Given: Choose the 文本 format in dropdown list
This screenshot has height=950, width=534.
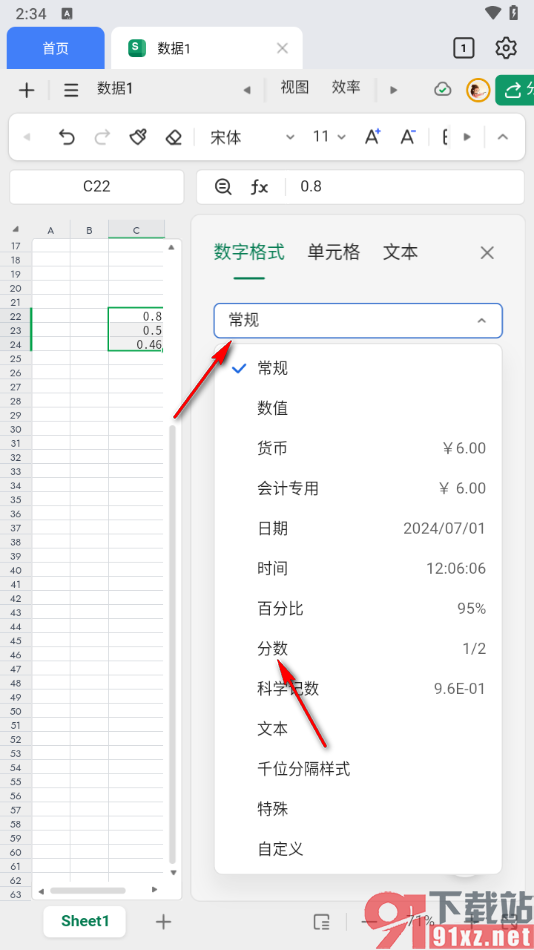Looking at the screenshot, I should click(x=358, y=729).
